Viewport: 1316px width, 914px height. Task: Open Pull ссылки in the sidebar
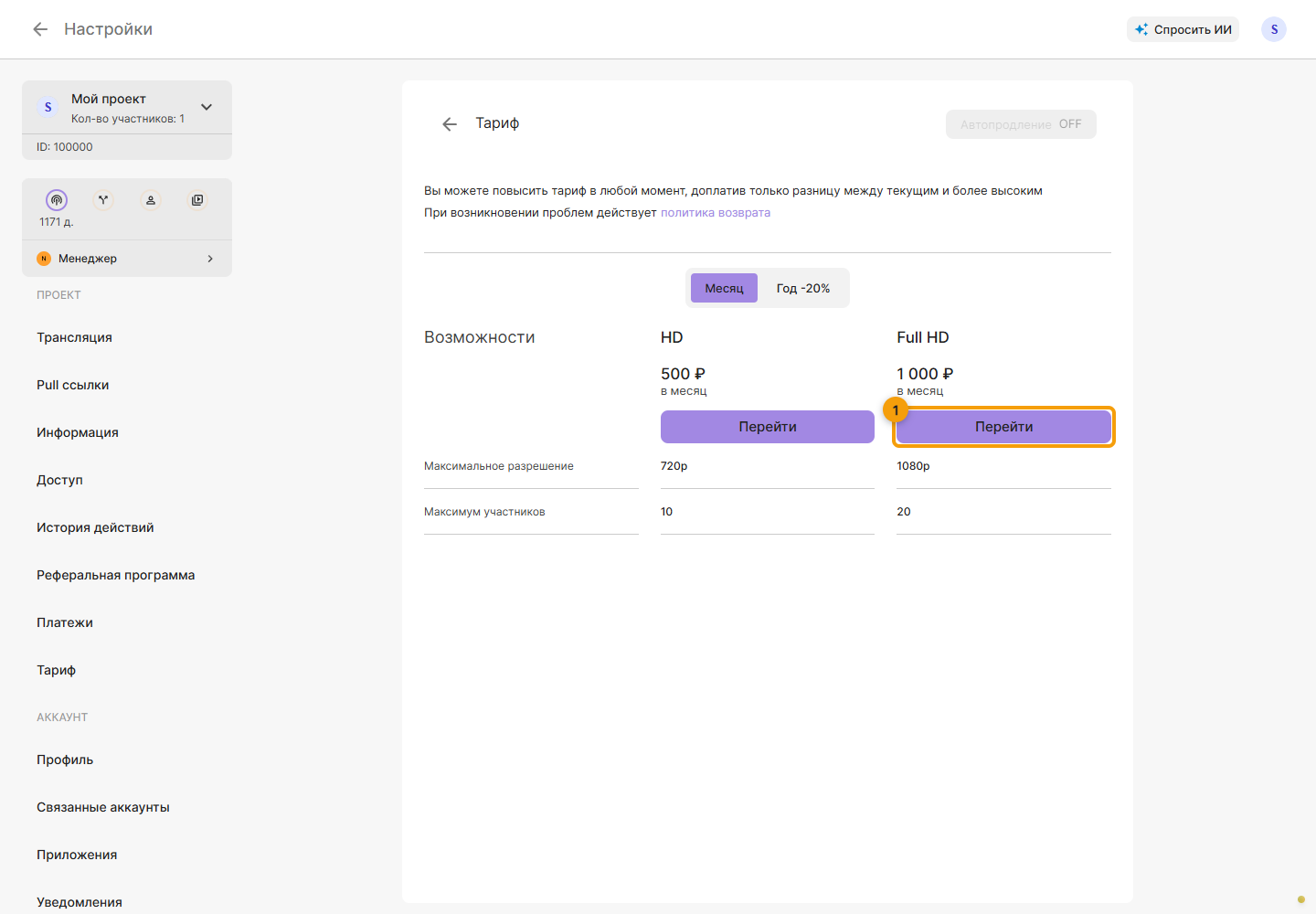click(72, 385)
